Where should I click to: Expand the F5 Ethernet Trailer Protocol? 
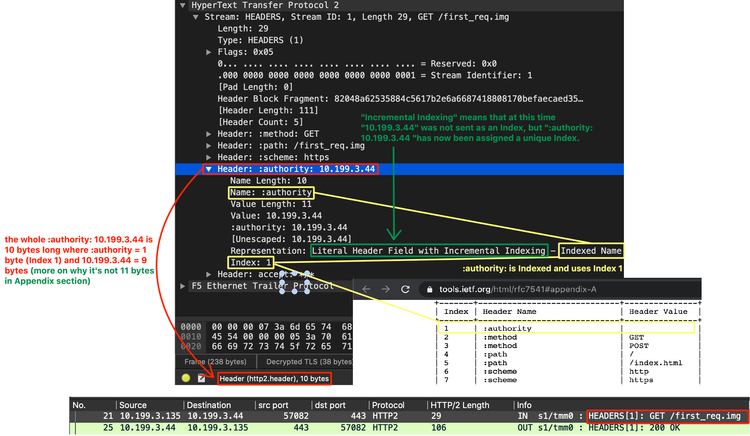coord(182,286)
